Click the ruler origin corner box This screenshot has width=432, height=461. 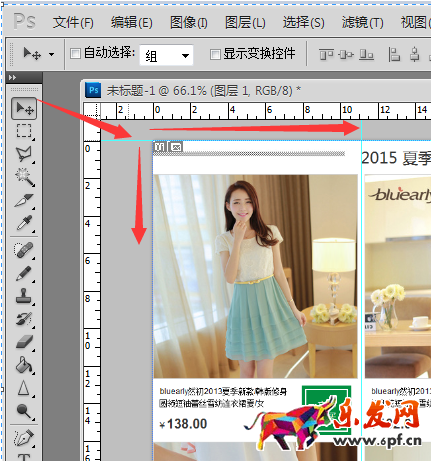pos(92,111)
